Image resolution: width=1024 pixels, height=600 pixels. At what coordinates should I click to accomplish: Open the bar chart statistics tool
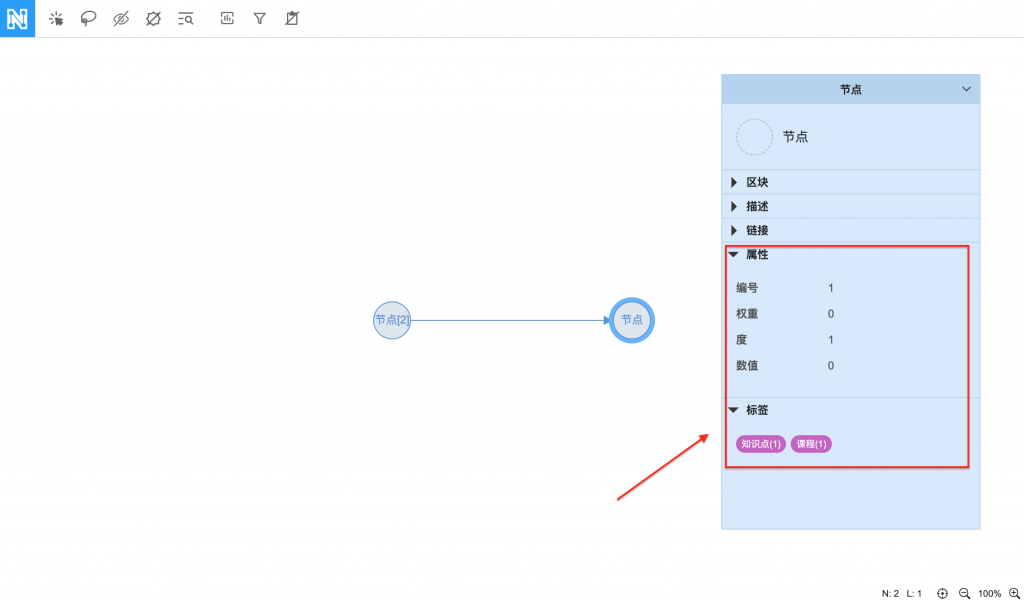[x=227, y=18]
